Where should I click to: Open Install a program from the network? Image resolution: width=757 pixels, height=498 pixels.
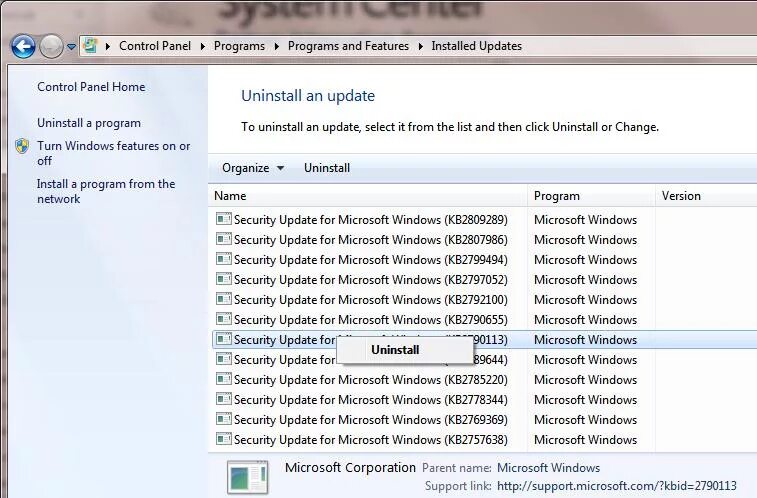106,191
